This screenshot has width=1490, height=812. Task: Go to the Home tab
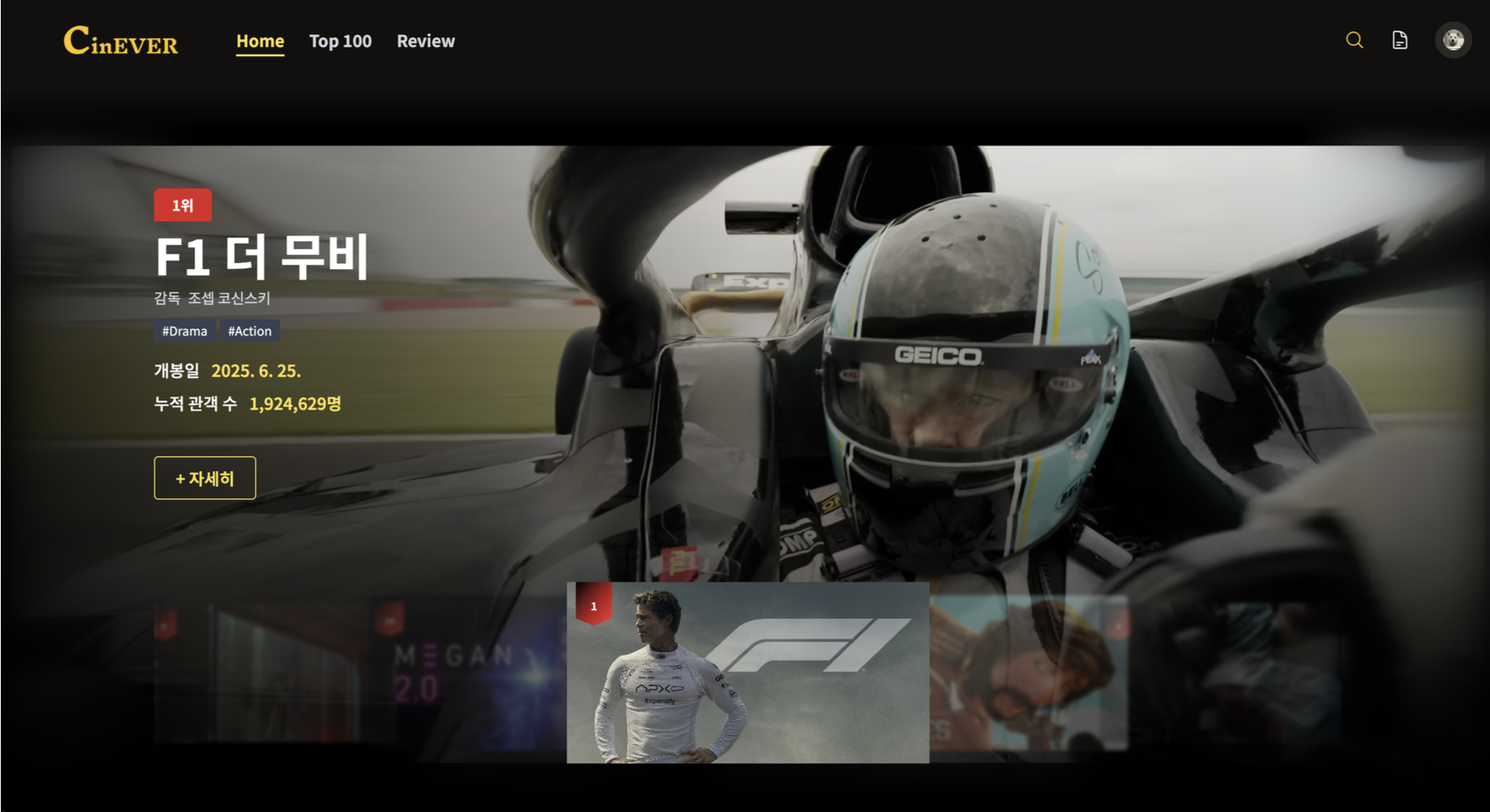[260, 41]
